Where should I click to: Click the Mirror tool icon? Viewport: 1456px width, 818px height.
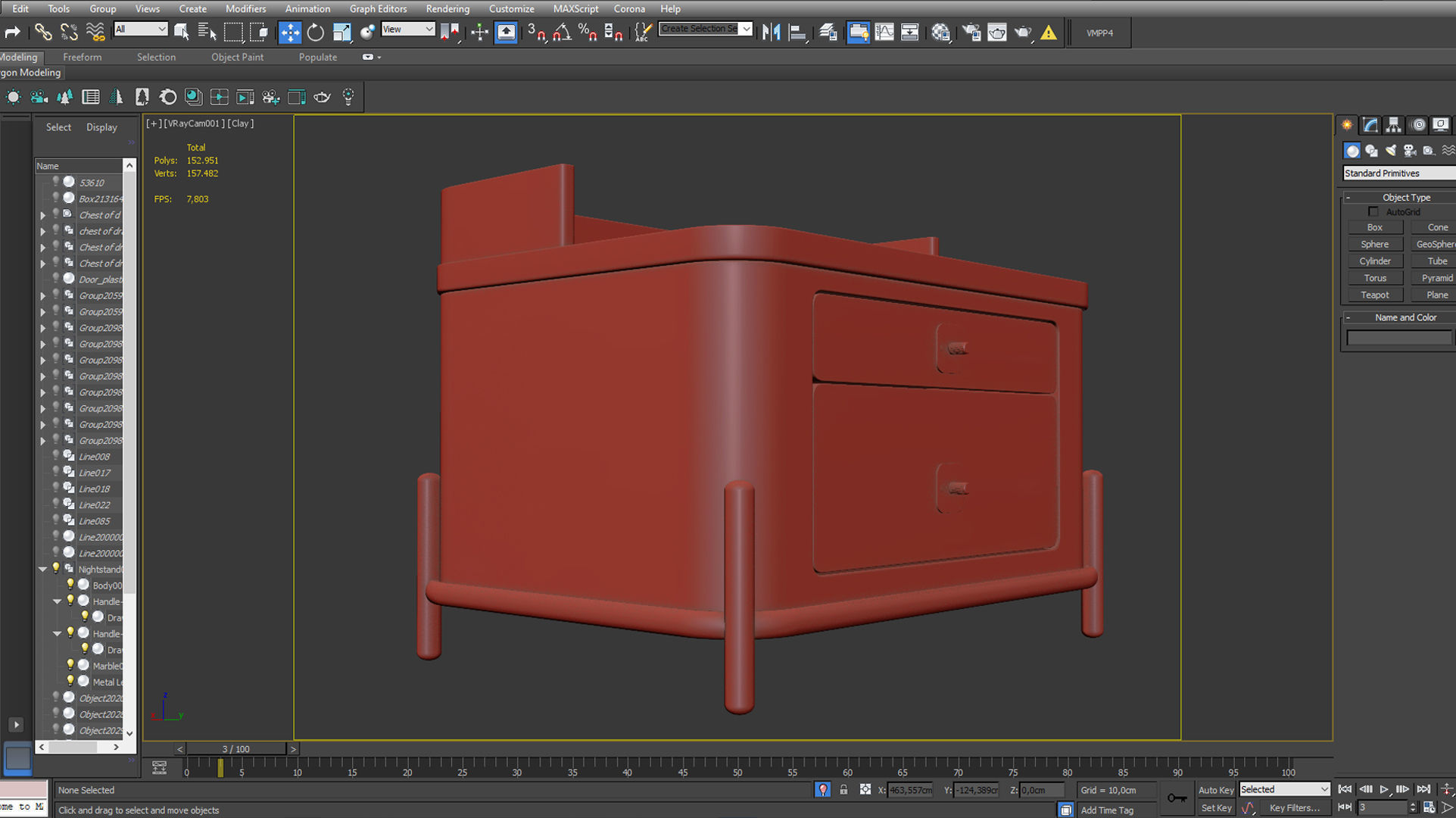click(772, 33)
